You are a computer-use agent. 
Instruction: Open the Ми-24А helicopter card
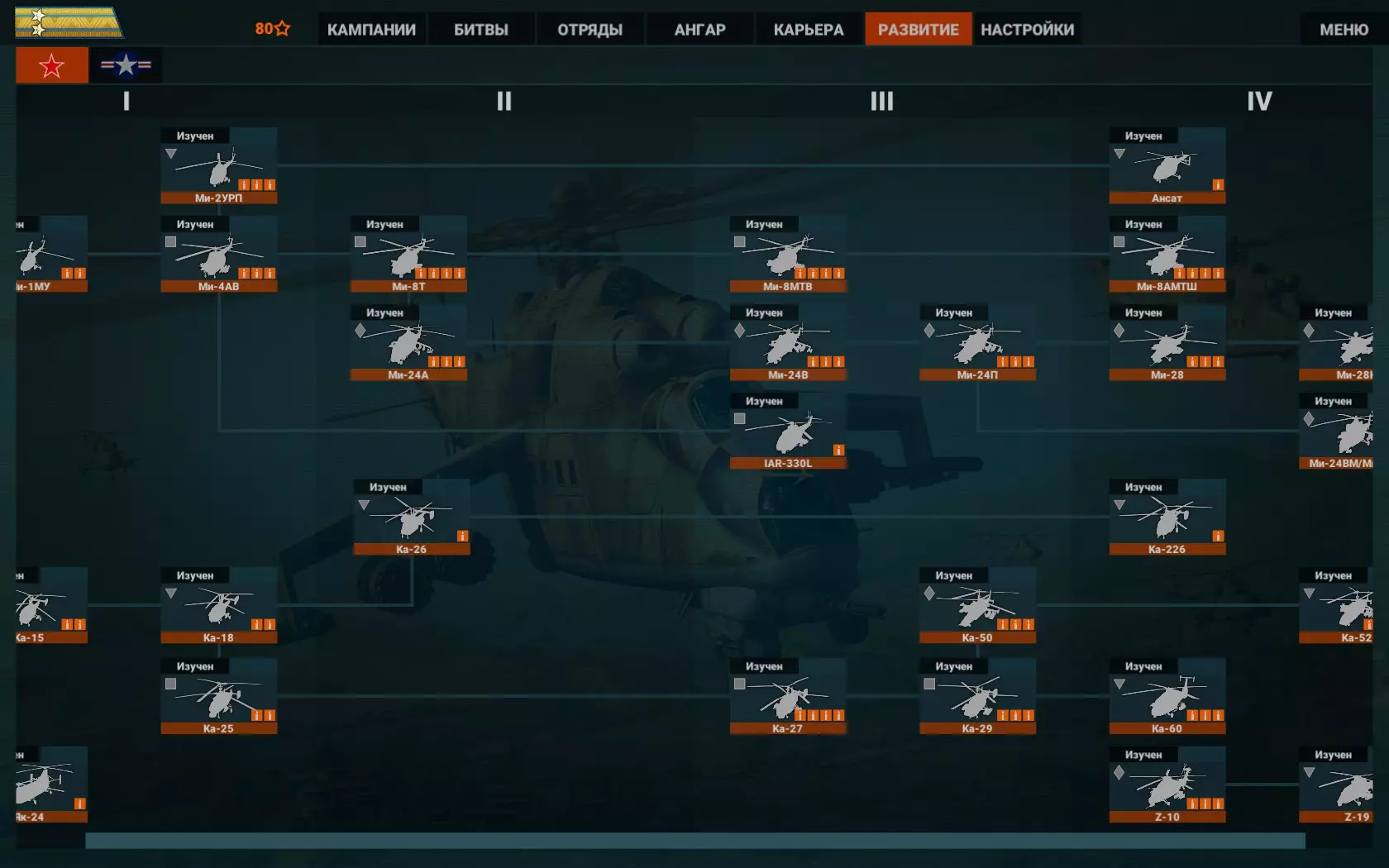point(408,342)
